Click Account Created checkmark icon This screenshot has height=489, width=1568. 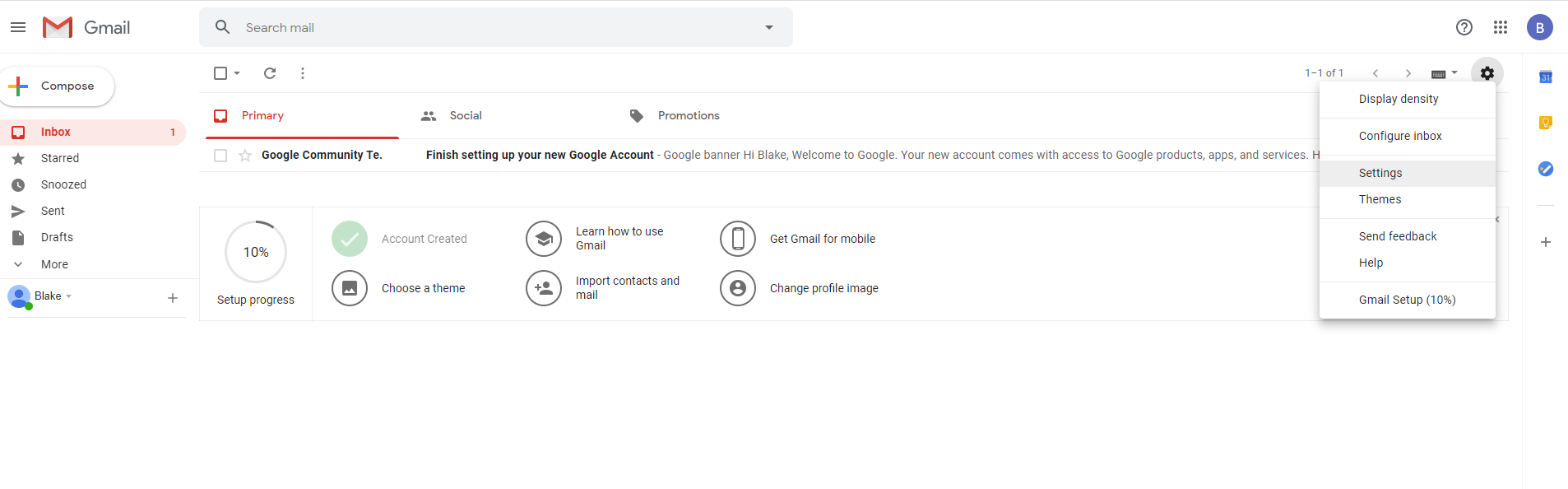pos(350,239)
